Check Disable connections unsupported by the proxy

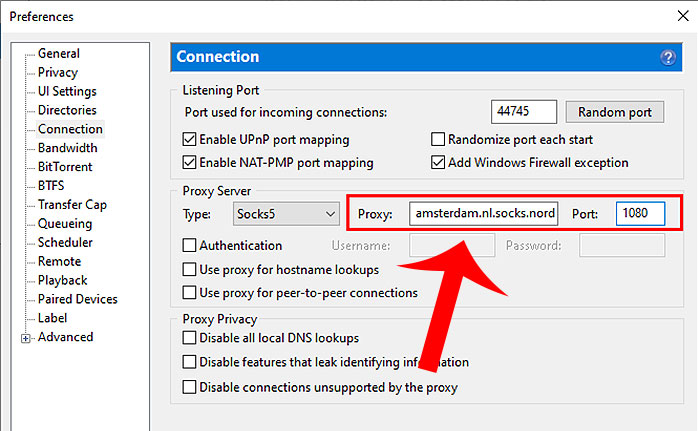pyautogui.click(x=191, y=386)
